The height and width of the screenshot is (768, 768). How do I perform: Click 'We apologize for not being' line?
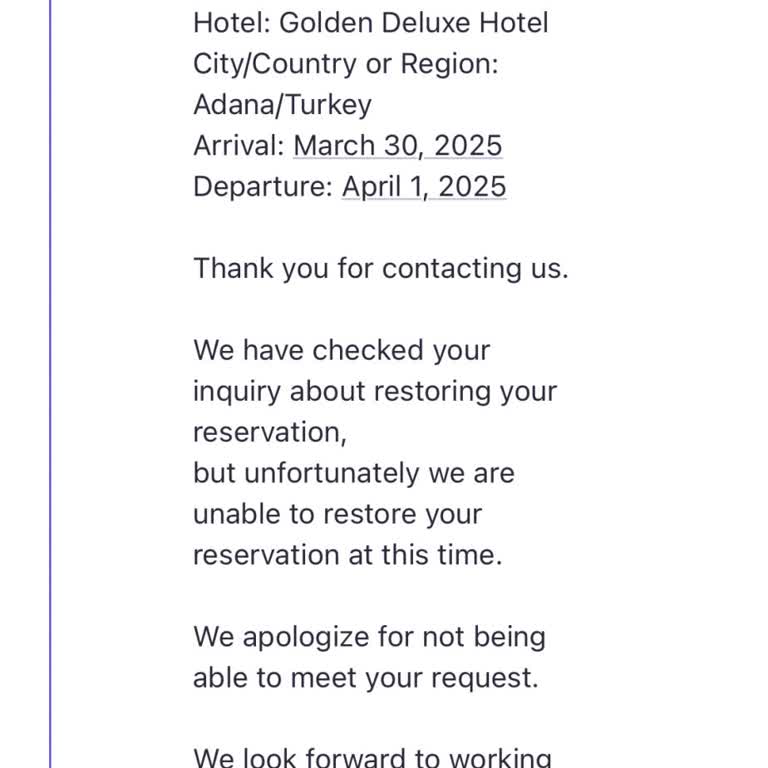[369, 637]
